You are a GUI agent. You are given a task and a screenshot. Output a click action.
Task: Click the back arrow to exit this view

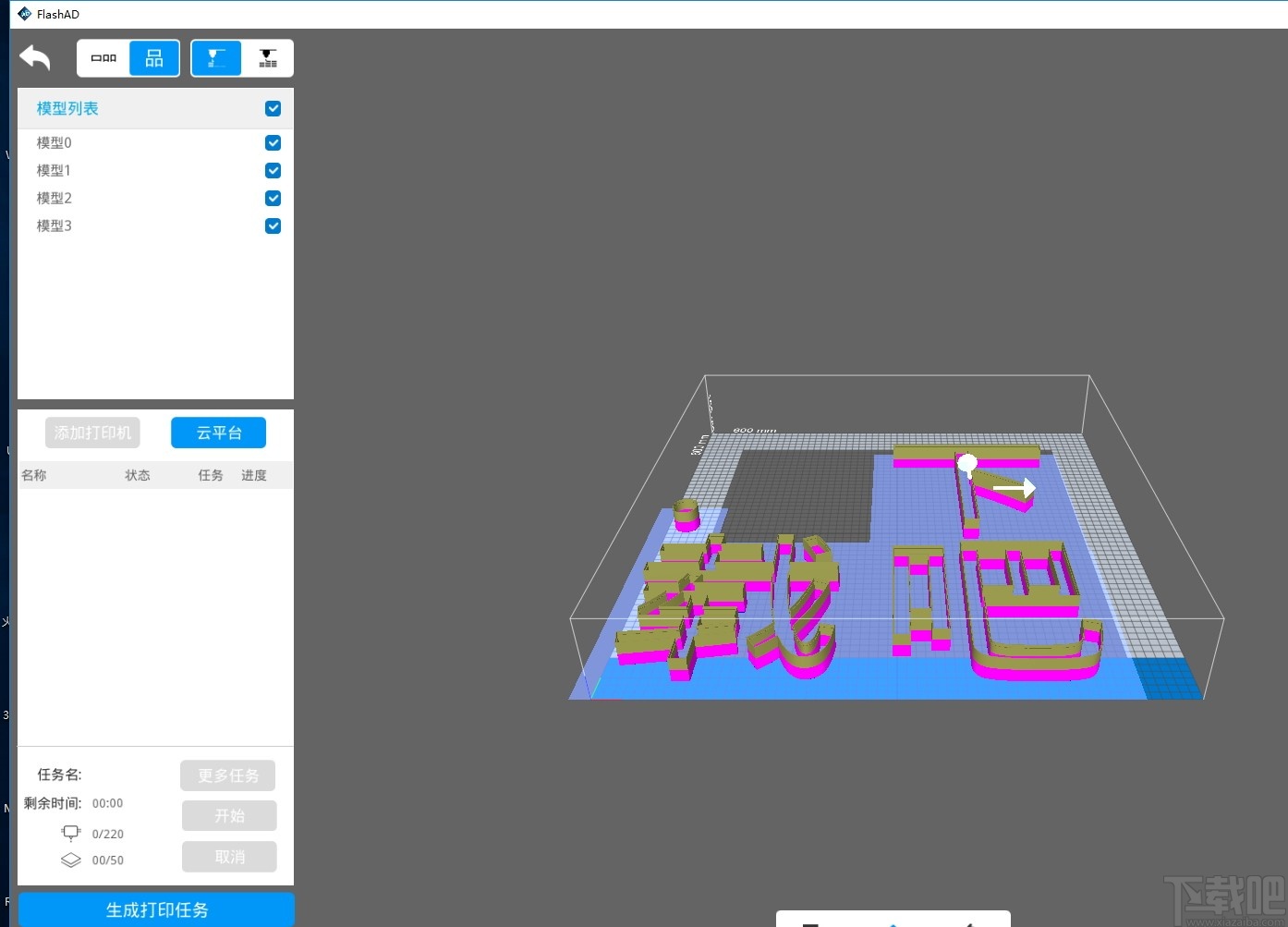(x=34, y=57)
